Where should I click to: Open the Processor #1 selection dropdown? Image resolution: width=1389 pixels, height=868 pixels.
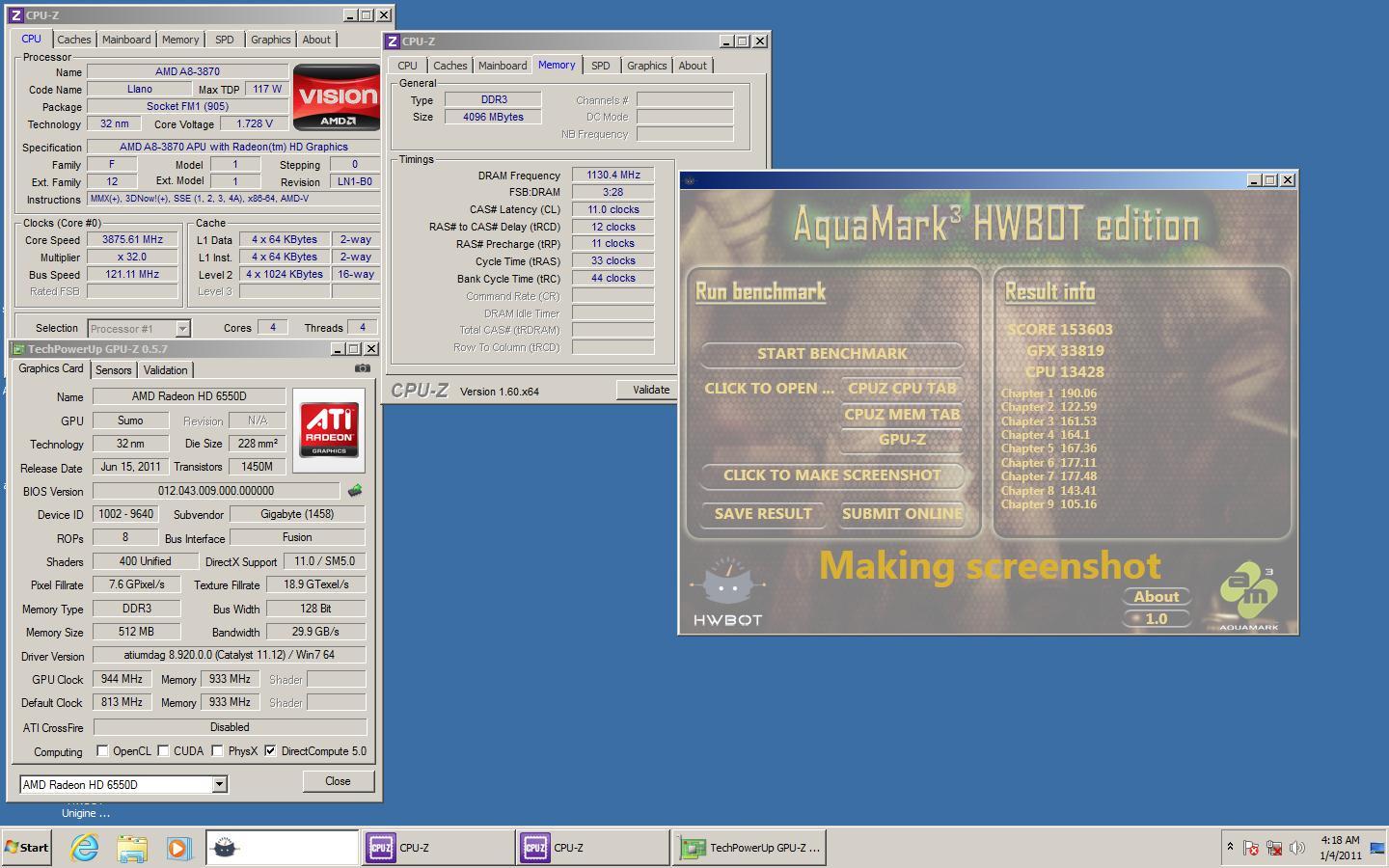pyautogui.click(x=182, y=328)
